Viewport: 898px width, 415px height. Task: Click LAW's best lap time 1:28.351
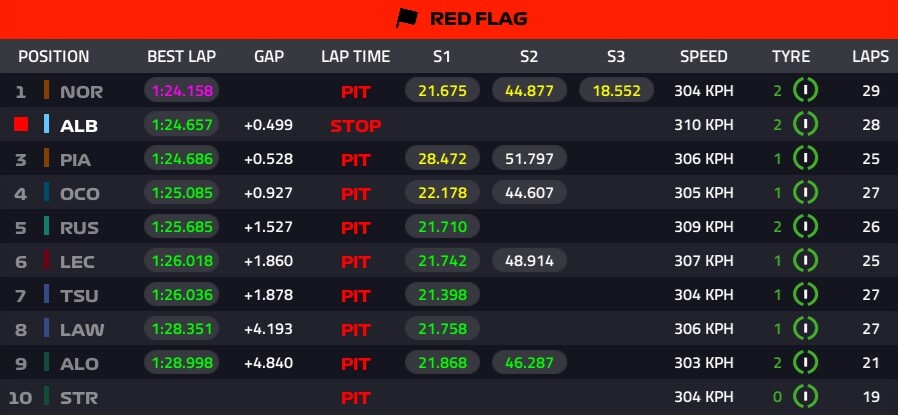pyautogui.click(x=182, y=329)
